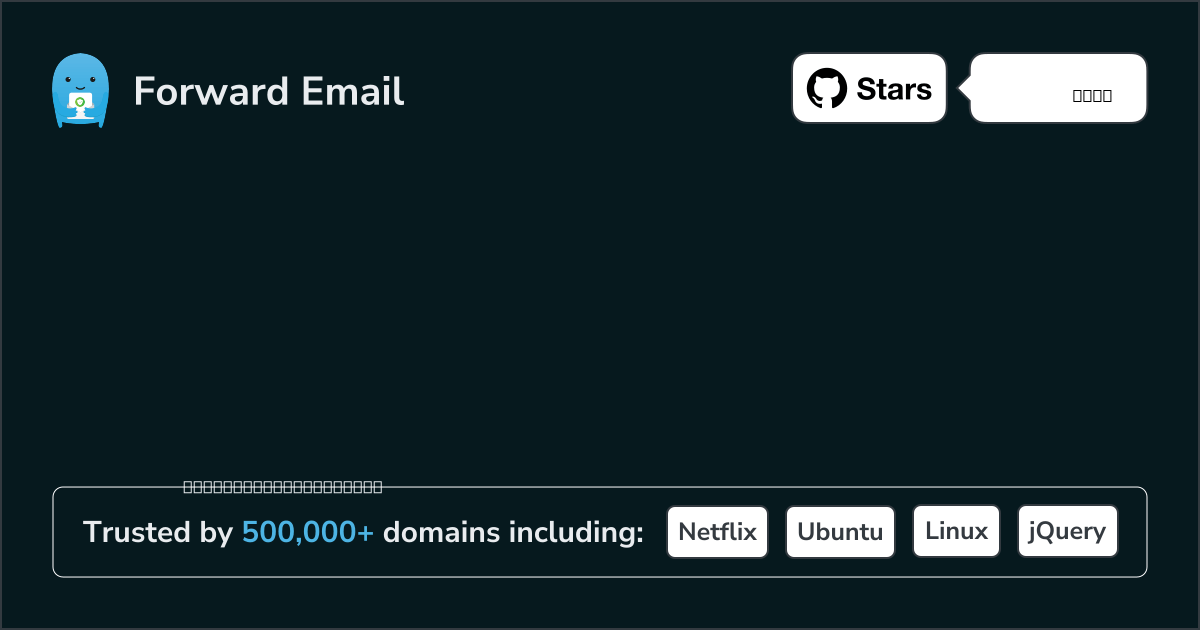Screen dimensions: 1200x630
Task: Click the glyph boxes inside star bubble
Action: 1092,96
